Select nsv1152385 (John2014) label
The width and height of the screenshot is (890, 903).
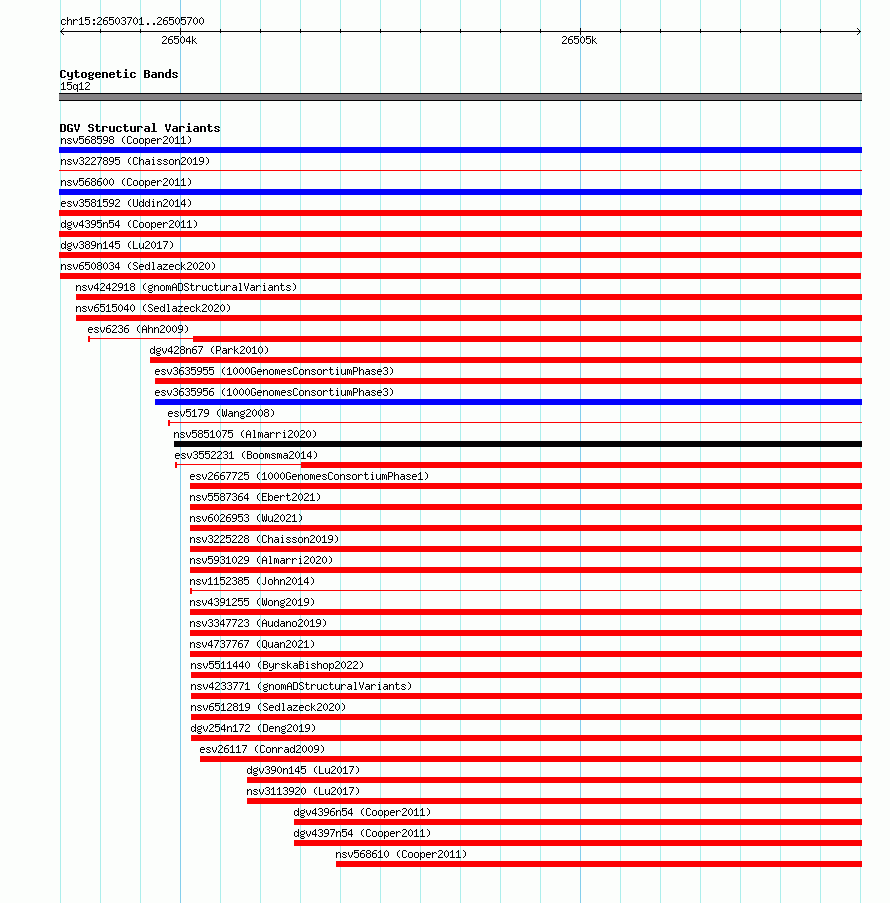(252, 582)
